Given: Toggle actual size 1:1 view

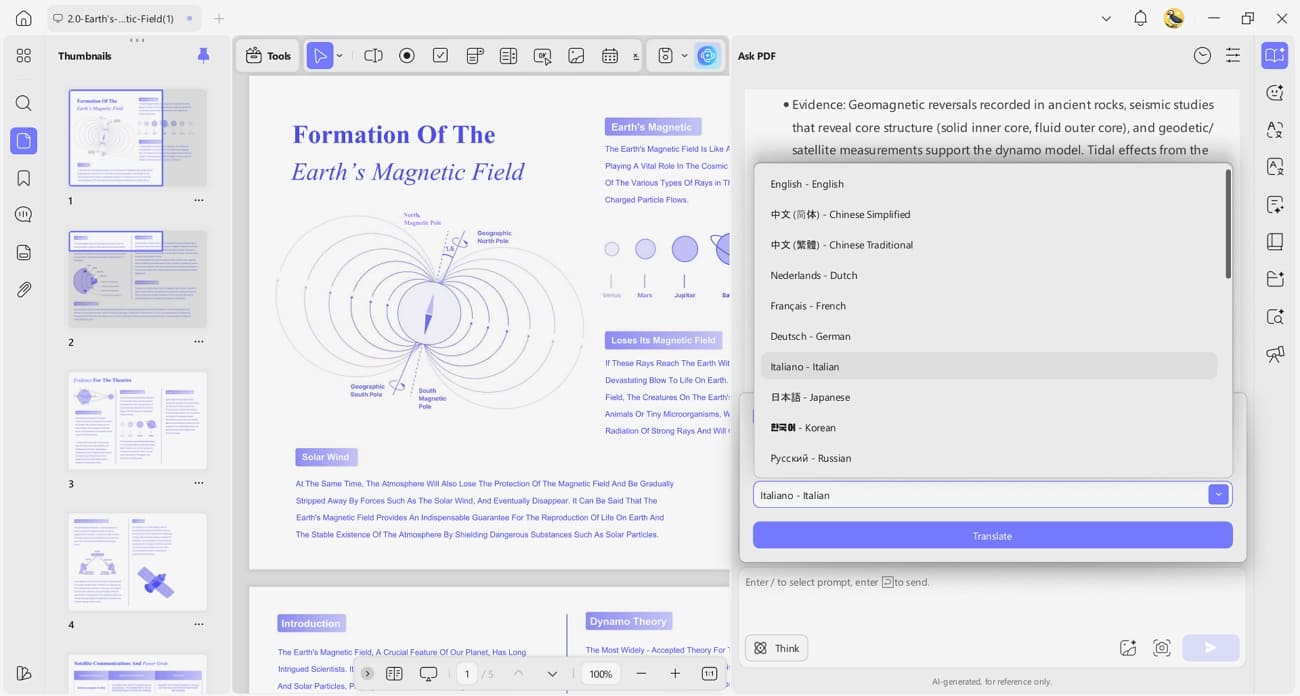Looking at the screenshot, I should click(709, 674).
